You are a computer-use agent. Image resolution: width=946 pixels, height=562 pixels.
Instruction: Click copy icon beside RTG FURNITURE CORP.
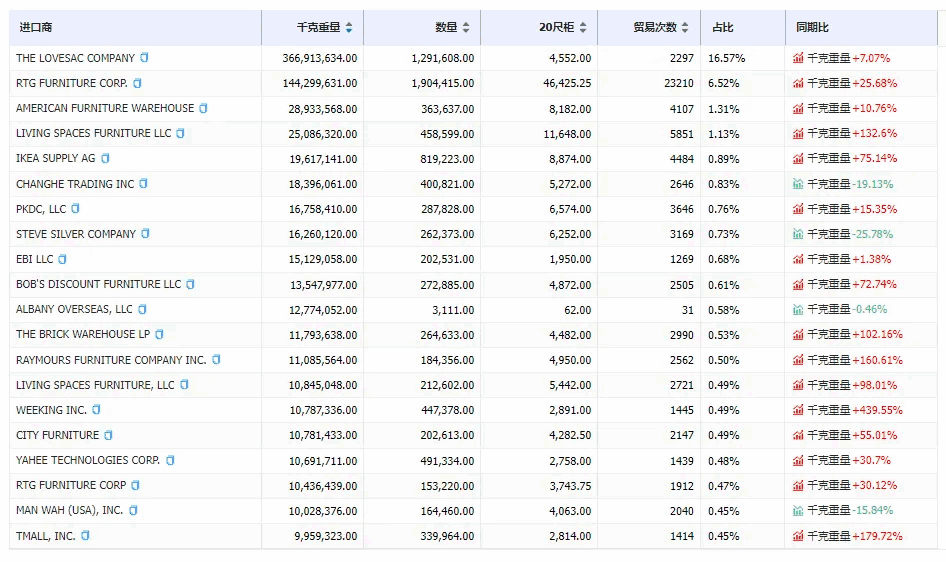pos(137,83)
